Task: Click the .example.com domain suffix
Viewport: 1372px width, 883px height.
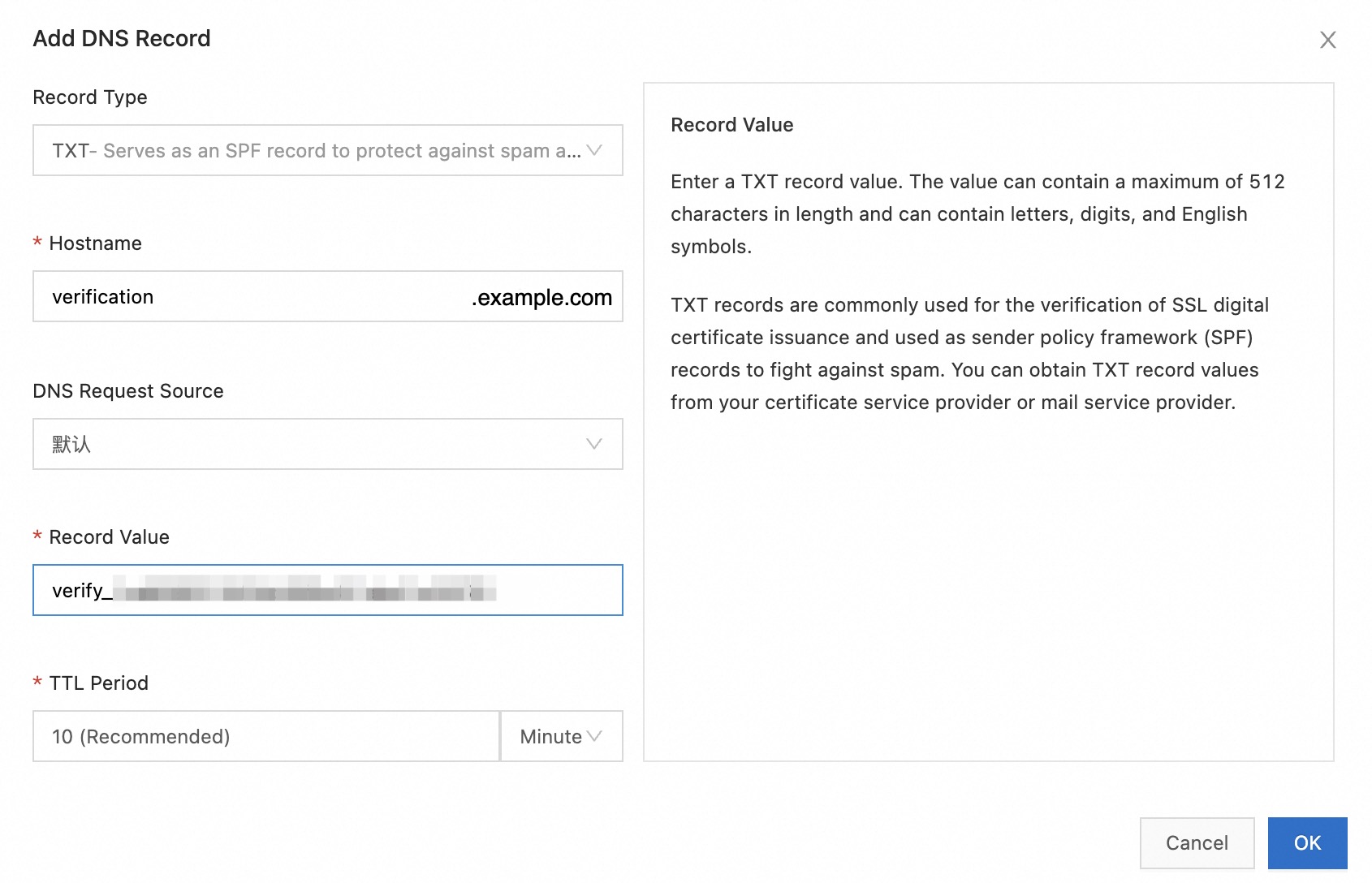Action: tap(541, 298)
